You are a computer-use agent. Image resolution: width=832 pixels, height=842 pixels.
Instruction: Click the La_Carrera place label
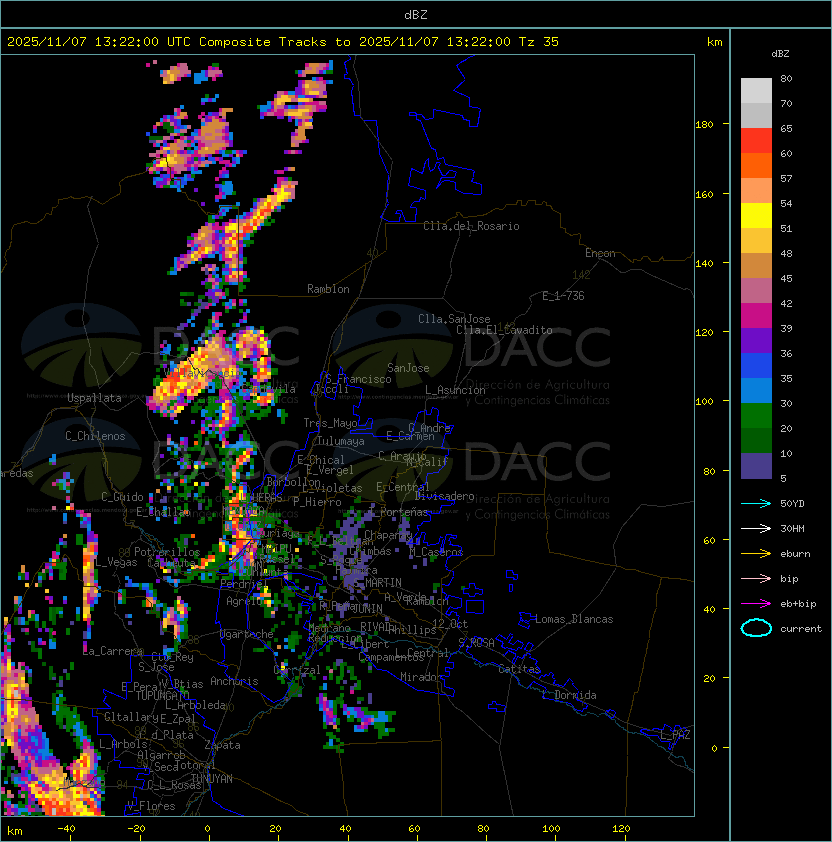coord(113,651)
